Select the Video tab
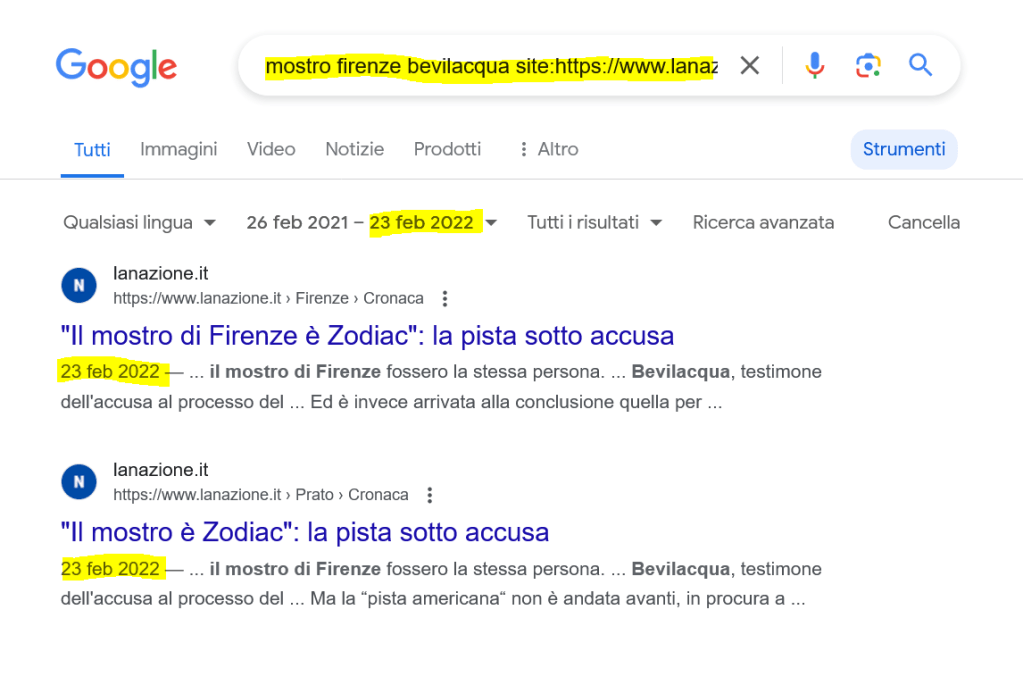Image resolution: width=1023 pixels, height=685 pixels. tap(271, 149)
